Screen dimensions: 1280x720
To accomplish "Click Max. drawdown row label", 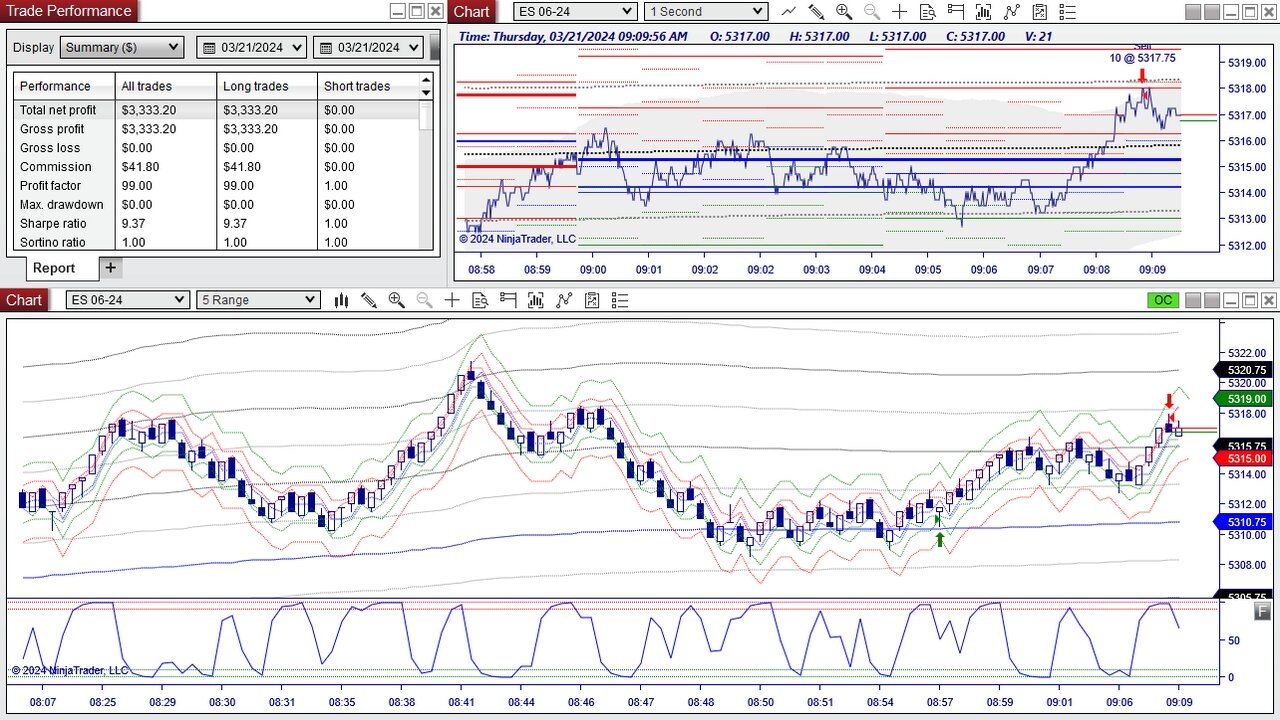I will pyautogui.click(x=61, y=205).
